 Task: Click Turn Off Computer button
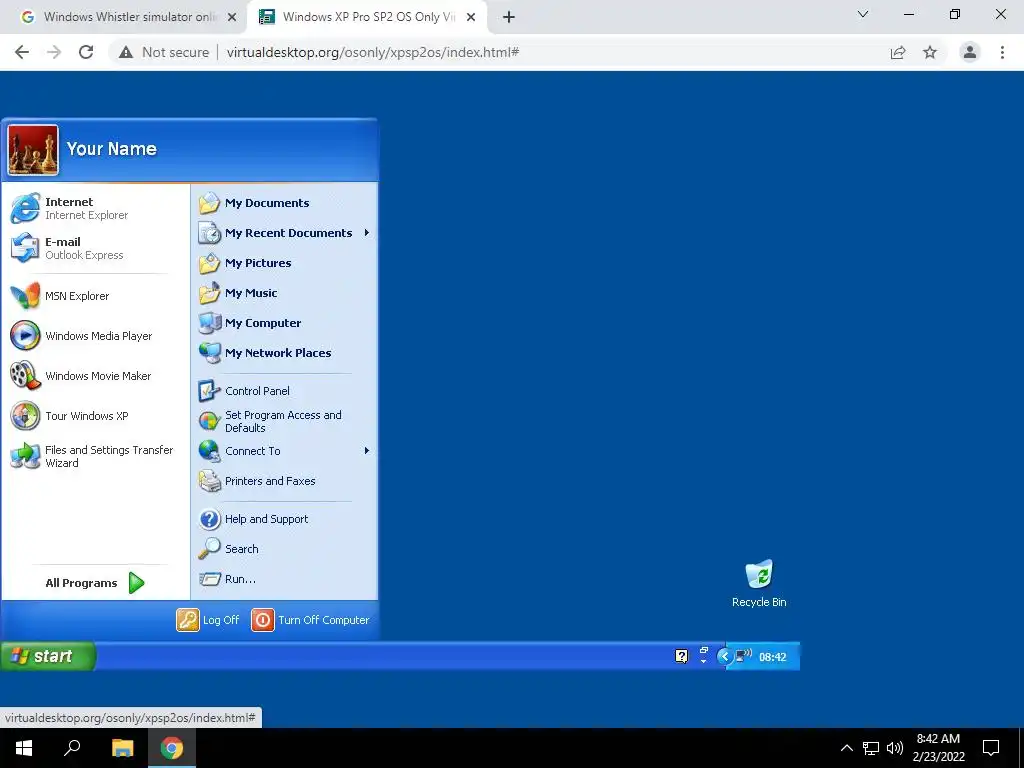(x=311, y=620)
